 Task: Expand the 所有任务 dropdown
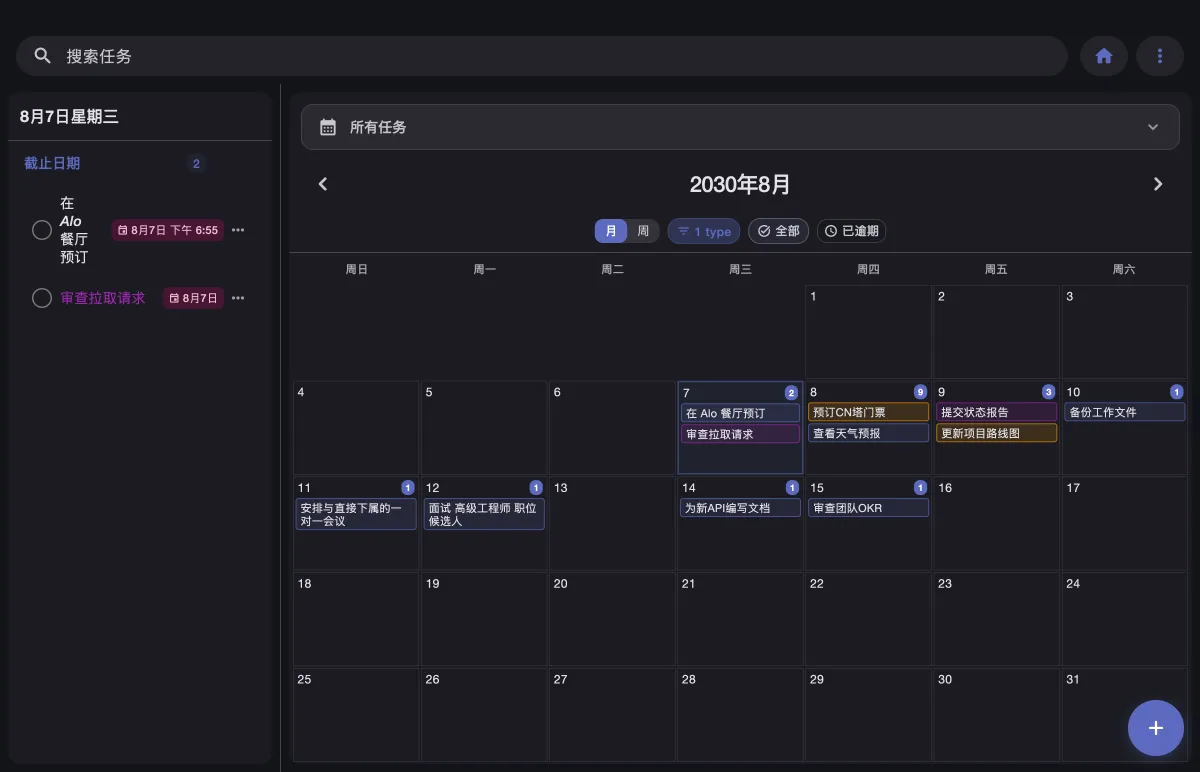coord(740,127)
